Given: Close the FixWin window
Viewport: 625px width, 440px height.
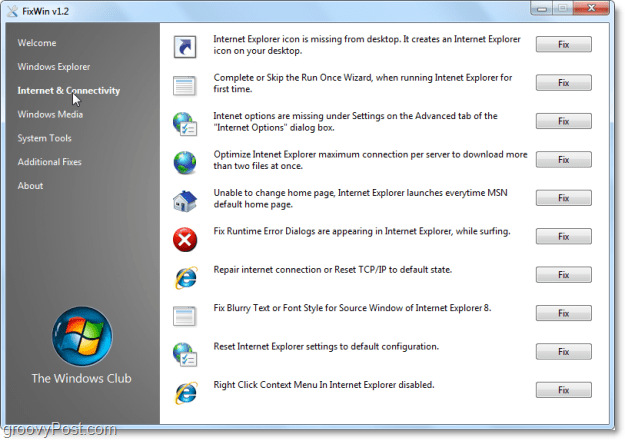Looking at the screenshot, I should pos(592,8).
